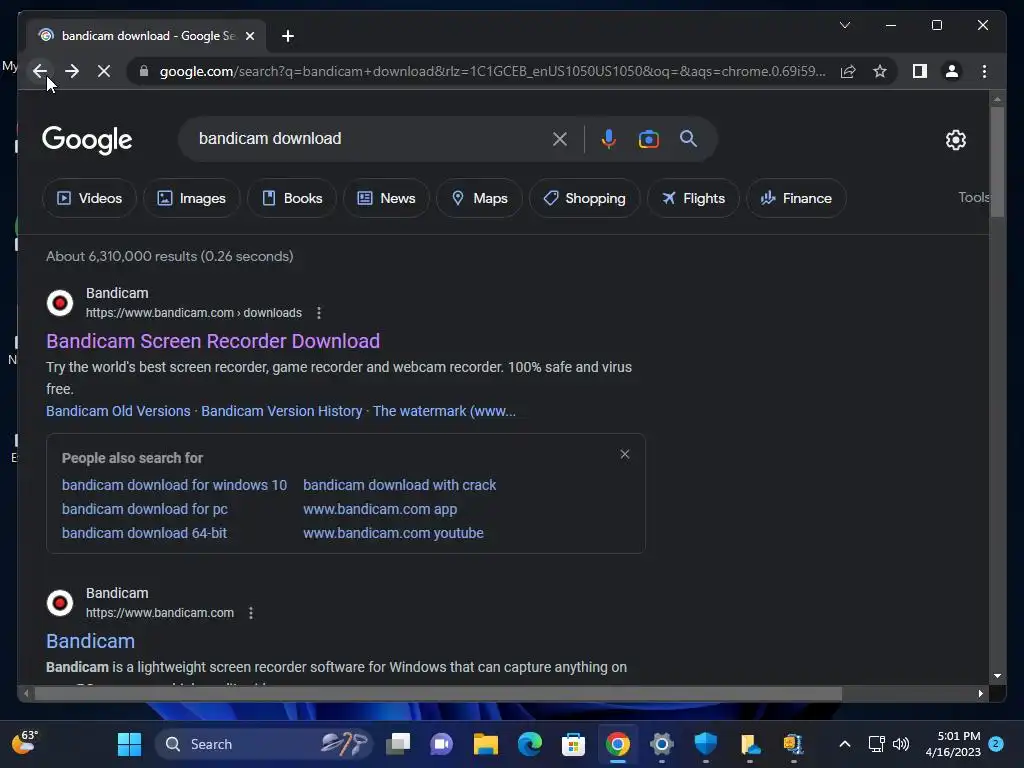1024x768 pixels.
Task: Search by image with the camera icon
Action: pyautogui.click(x=648, y=138)
